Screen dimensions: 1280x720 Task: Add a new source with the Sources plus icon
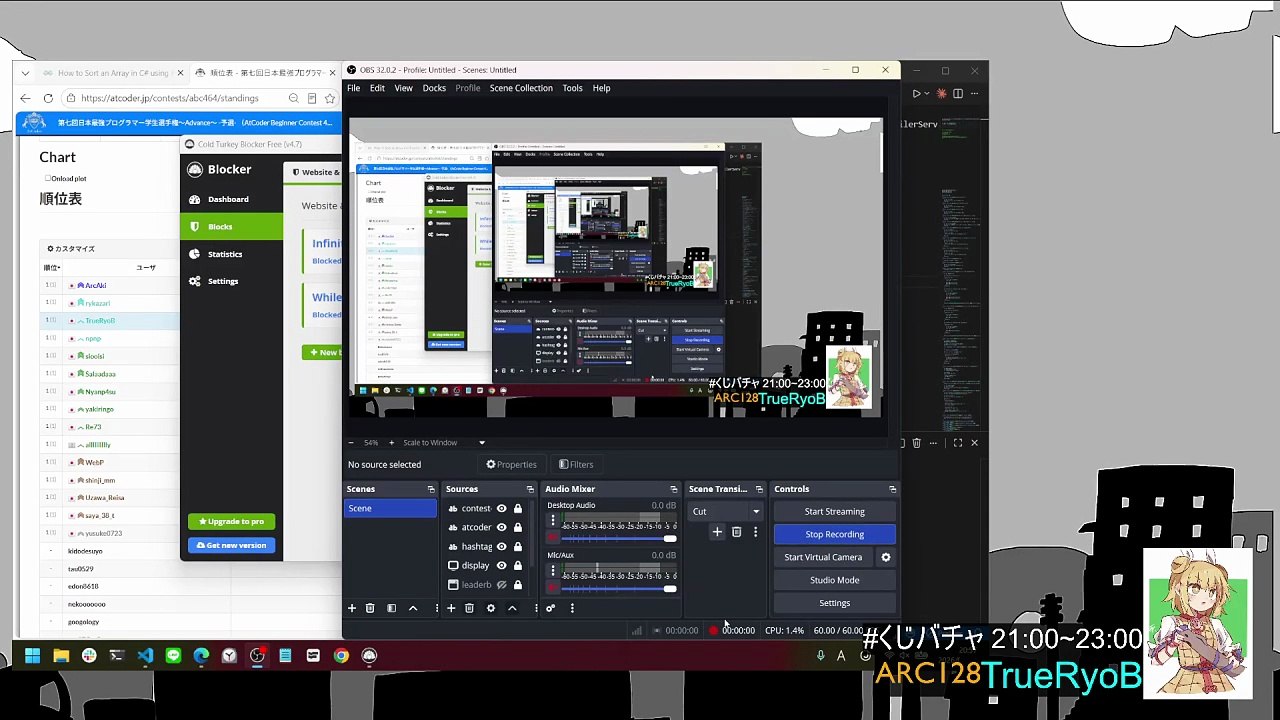(x=451, y=608)
